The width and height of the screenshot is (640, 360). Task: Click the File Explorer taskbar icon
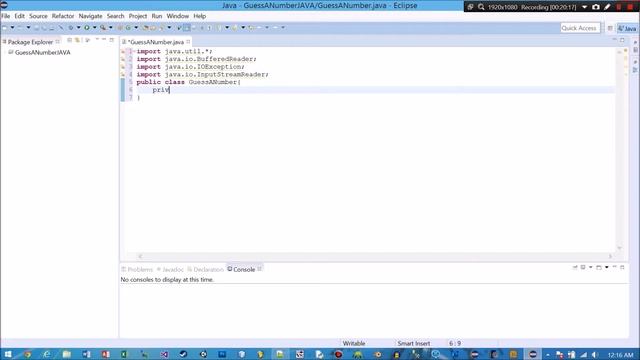[67, 354]
